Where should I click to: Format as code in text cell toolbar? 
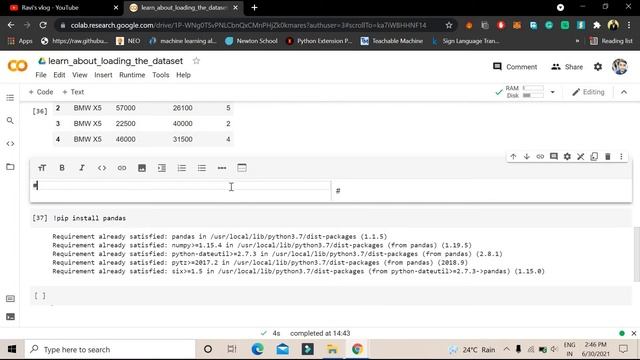(x=102, y=168)
